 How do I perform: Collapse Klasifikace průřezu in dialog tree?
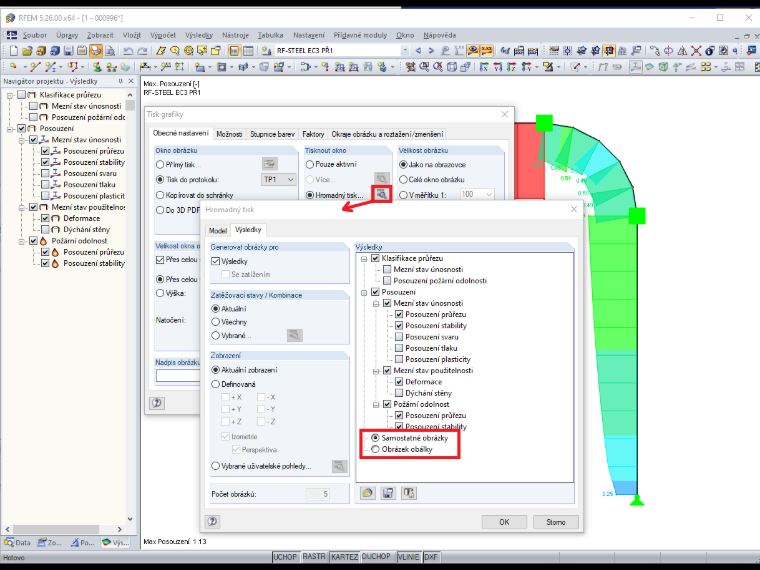tap(364, 258)
